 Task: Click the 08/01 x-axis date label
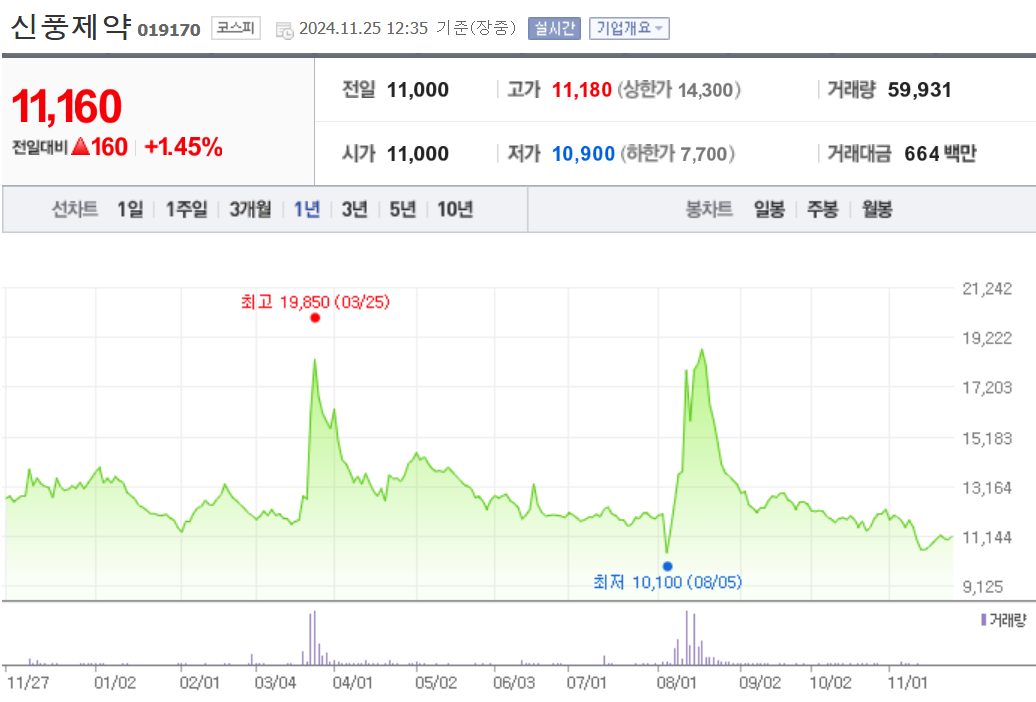[x=677, y=683]
